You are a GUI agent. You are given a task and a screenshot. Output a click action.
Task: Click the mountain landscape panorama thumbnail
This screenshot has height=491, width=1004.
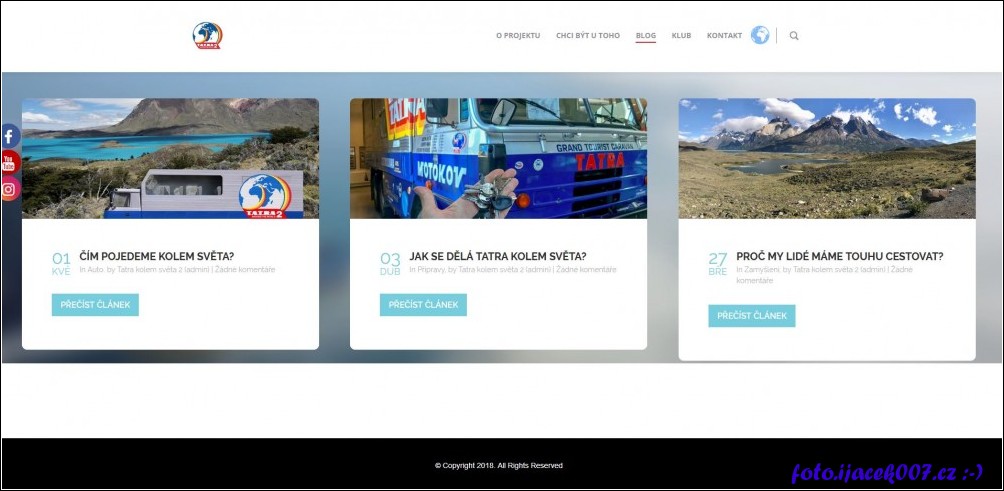827,158
